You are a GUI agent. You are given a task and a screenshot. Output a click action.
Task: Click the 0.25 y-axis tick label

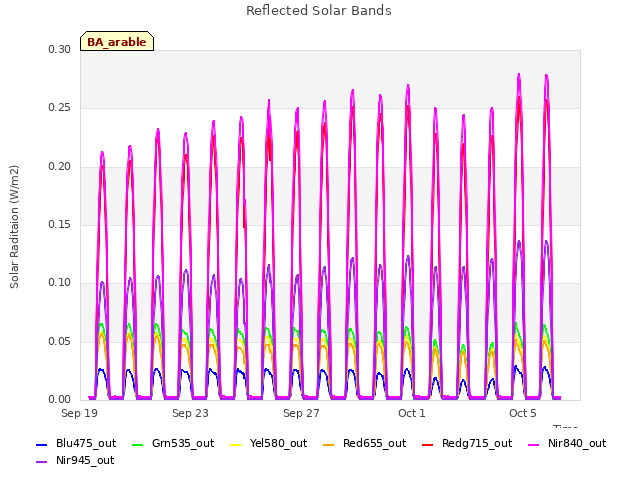point(60,108)
